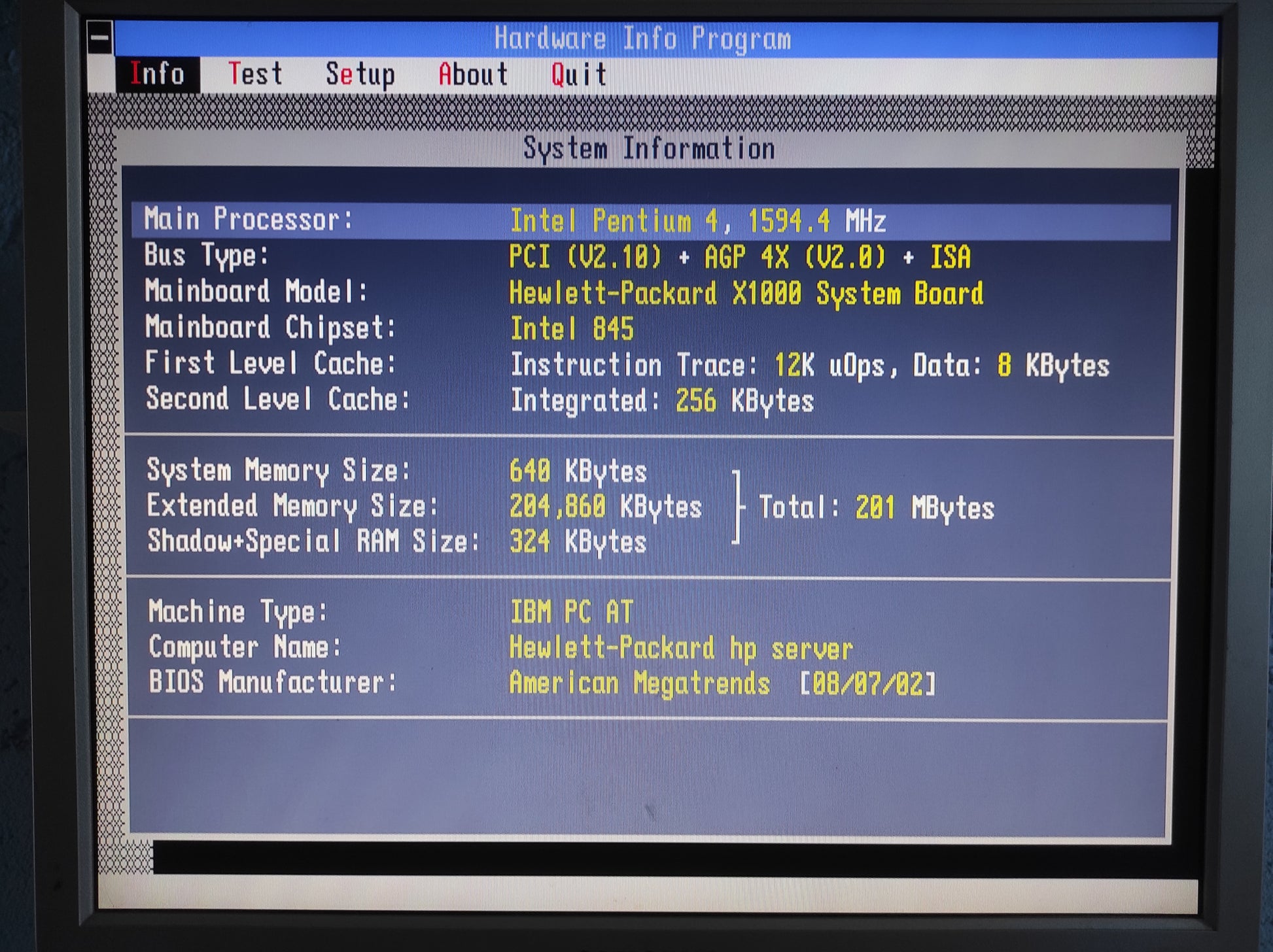Open the Info menu
The width and height of the screenshot is (1273, 952).
point(157,74)
